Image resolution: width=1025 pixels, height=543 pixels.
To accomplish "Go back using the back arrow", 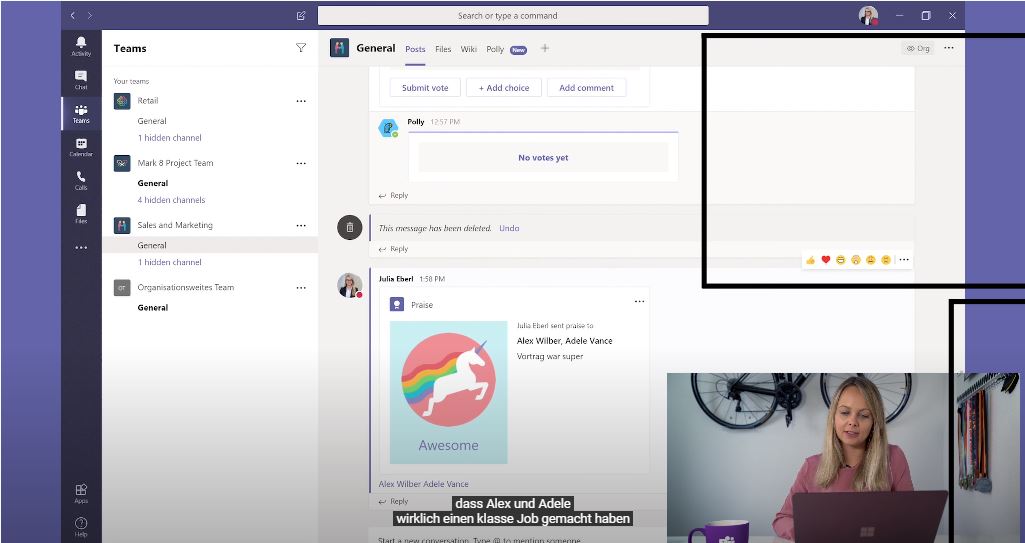I will tap(73, 15).
